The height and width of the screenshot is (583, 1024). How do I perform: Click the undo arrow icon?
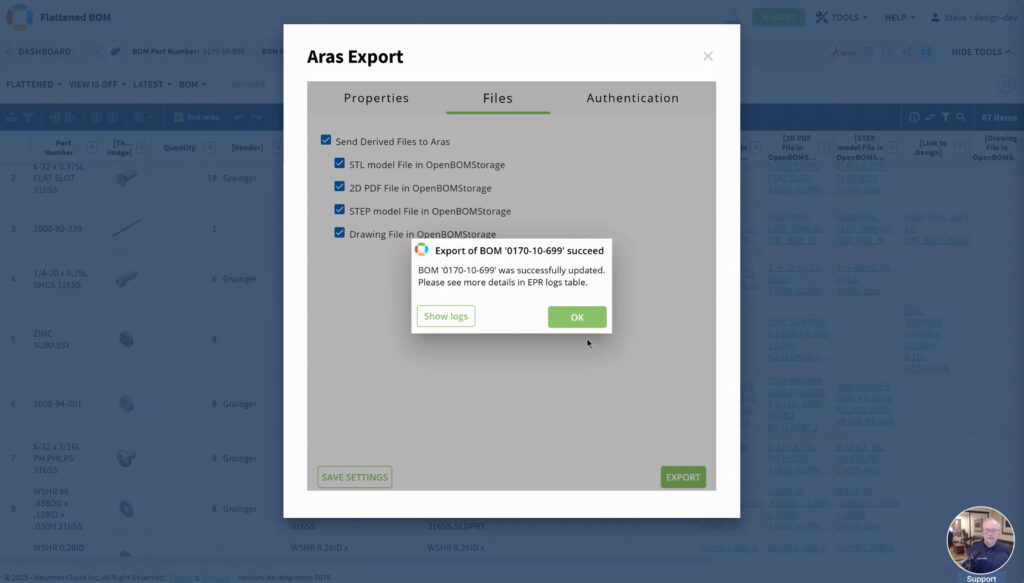point(240,118)
